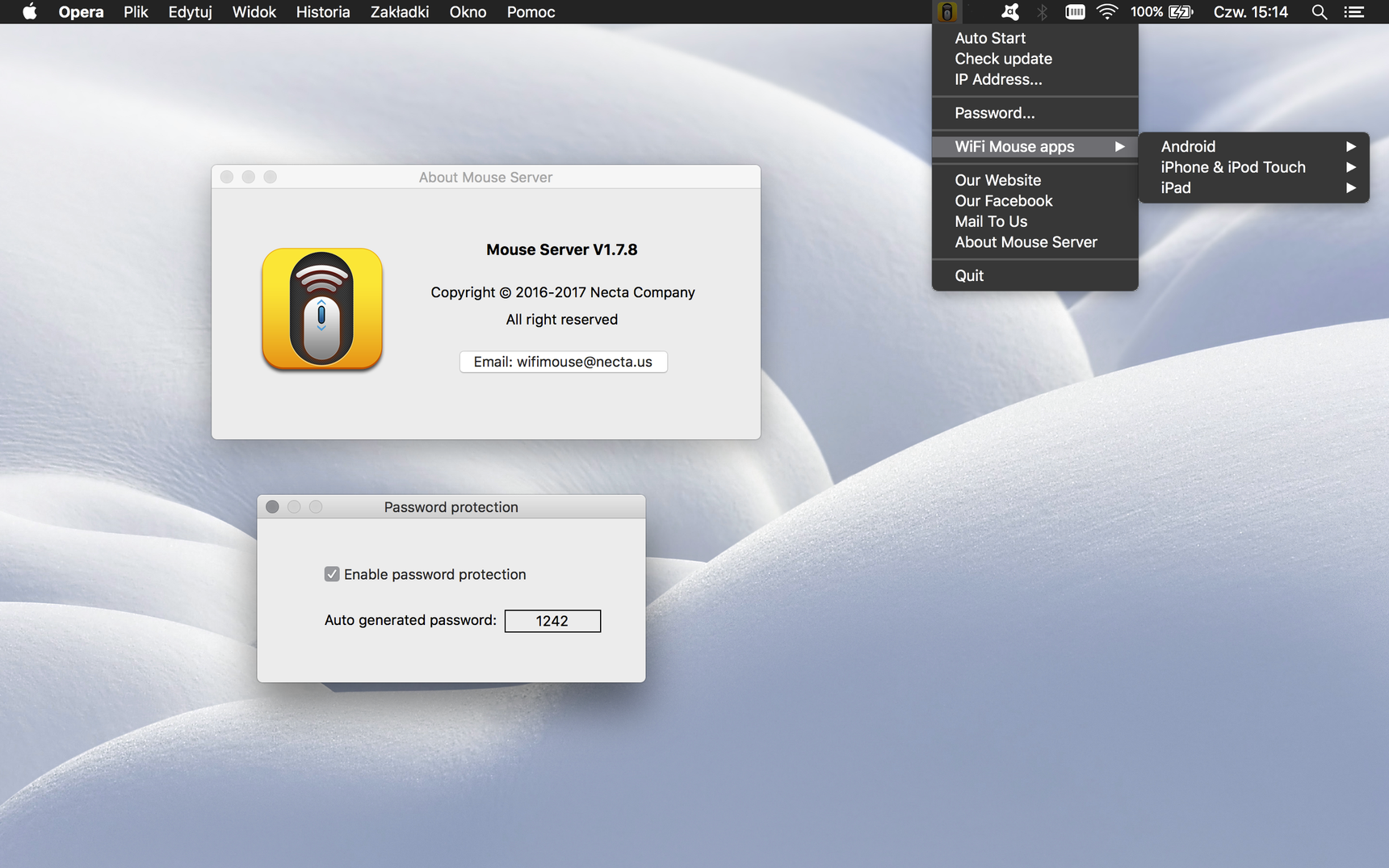Screen dimensions: 1389x868
Task: Click the bird-shaped menu bar icon
Action: pos(1009,12)
